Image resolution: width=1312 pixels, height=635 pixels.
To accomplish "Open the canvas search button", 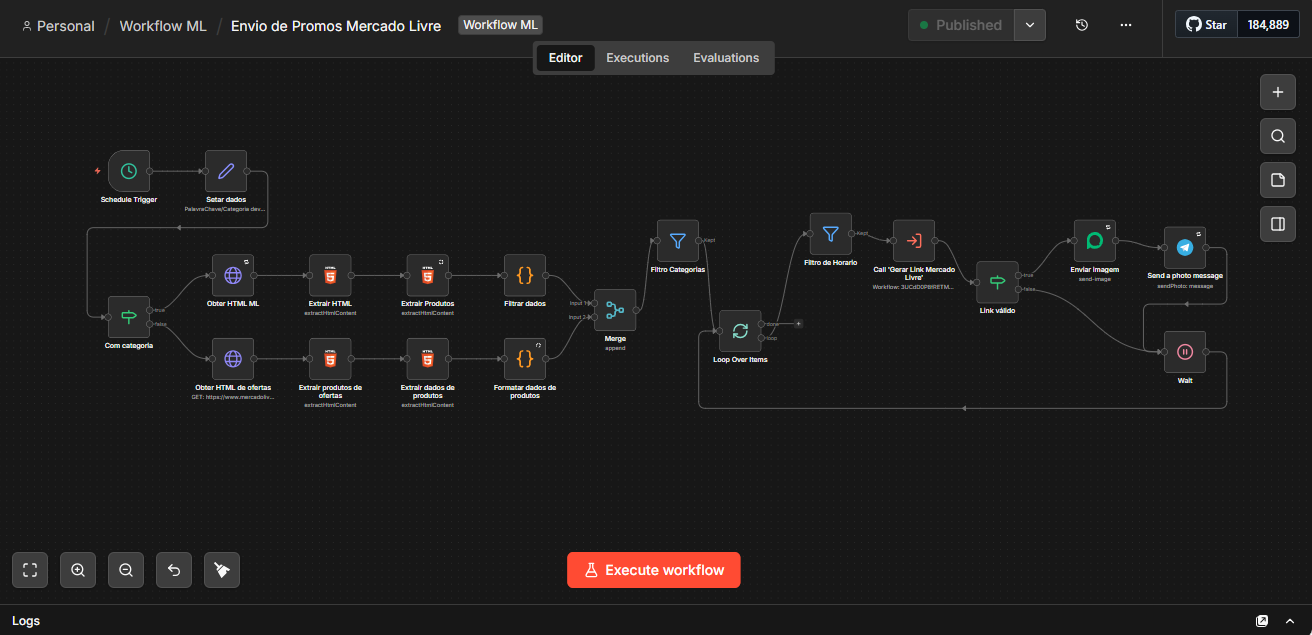I will pyautogui.click(x=1277, y=136).
